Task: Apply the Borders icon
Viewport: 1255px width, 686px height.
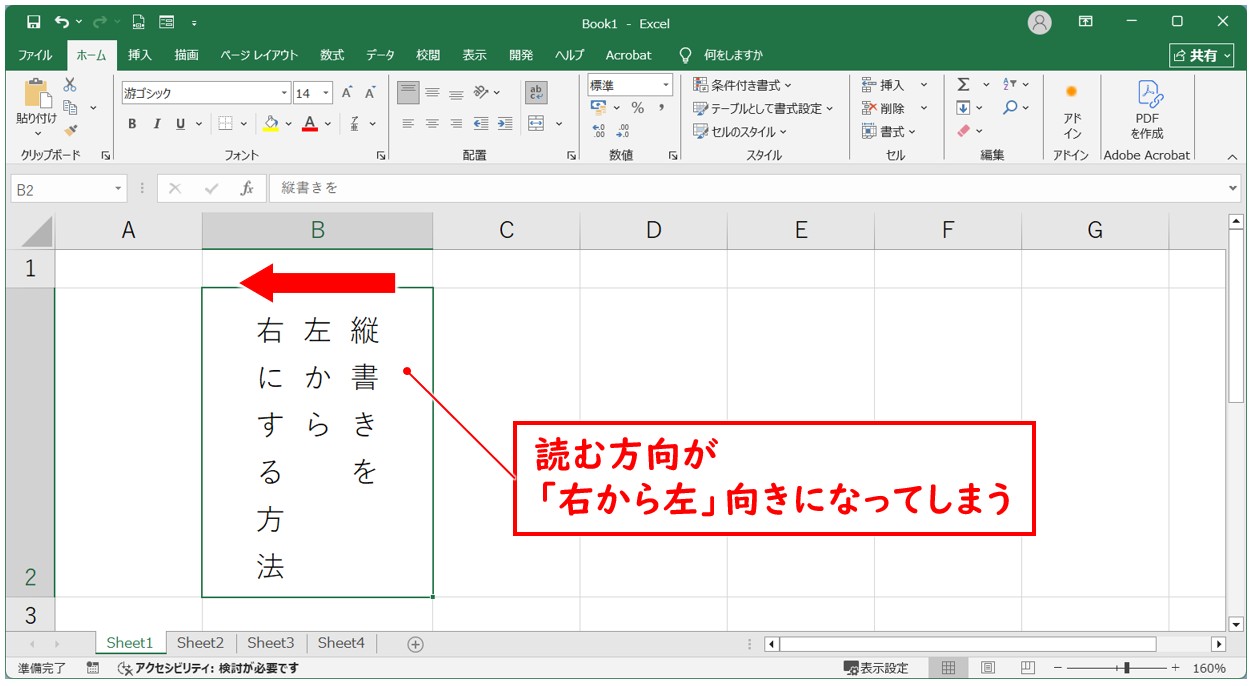Action: [225, 124]
